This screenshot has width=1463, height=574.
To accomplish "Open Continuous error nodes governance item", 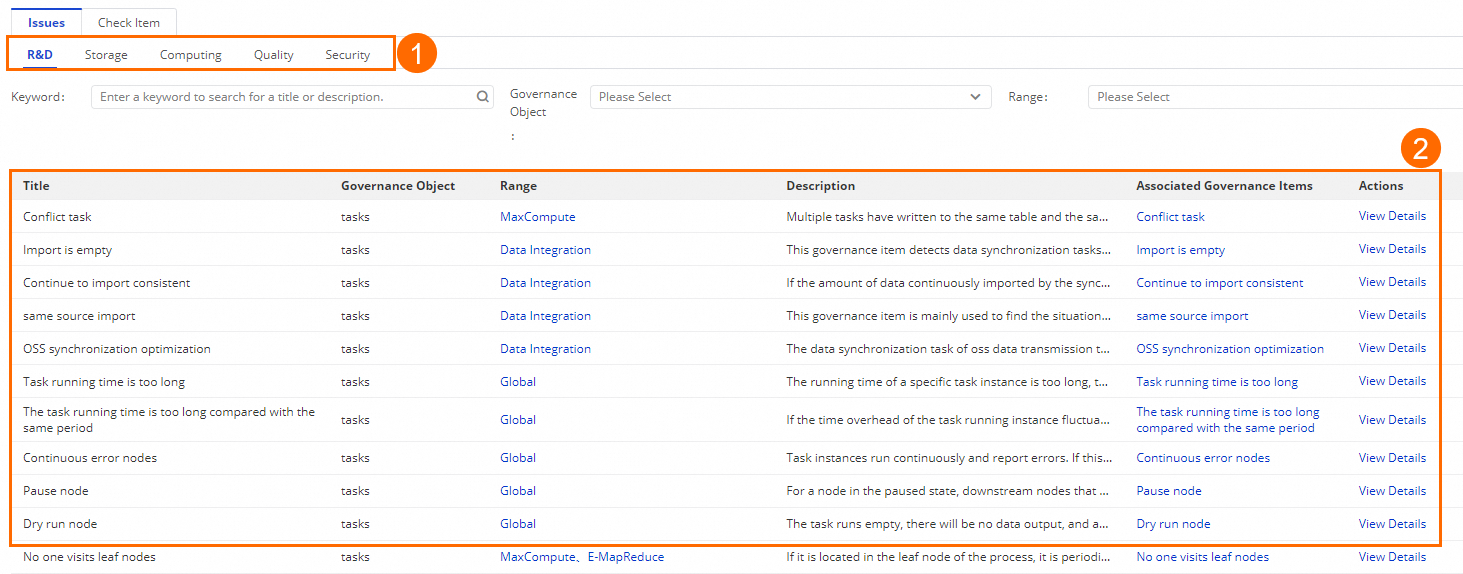I will click(x=1203, y=458).
